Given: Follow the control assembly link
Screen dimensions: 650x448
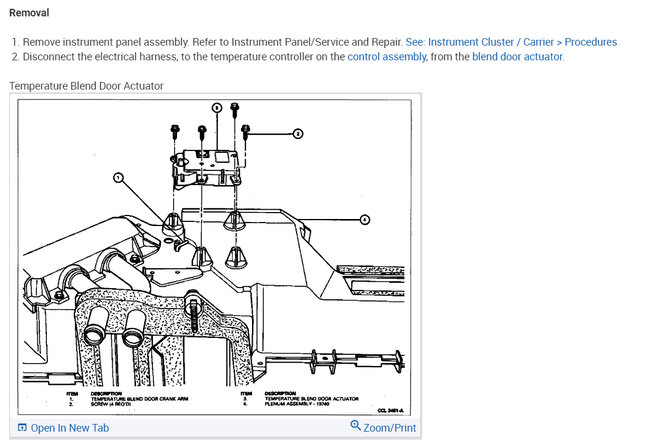Looking at the screenshot, I should pos(387,57).
